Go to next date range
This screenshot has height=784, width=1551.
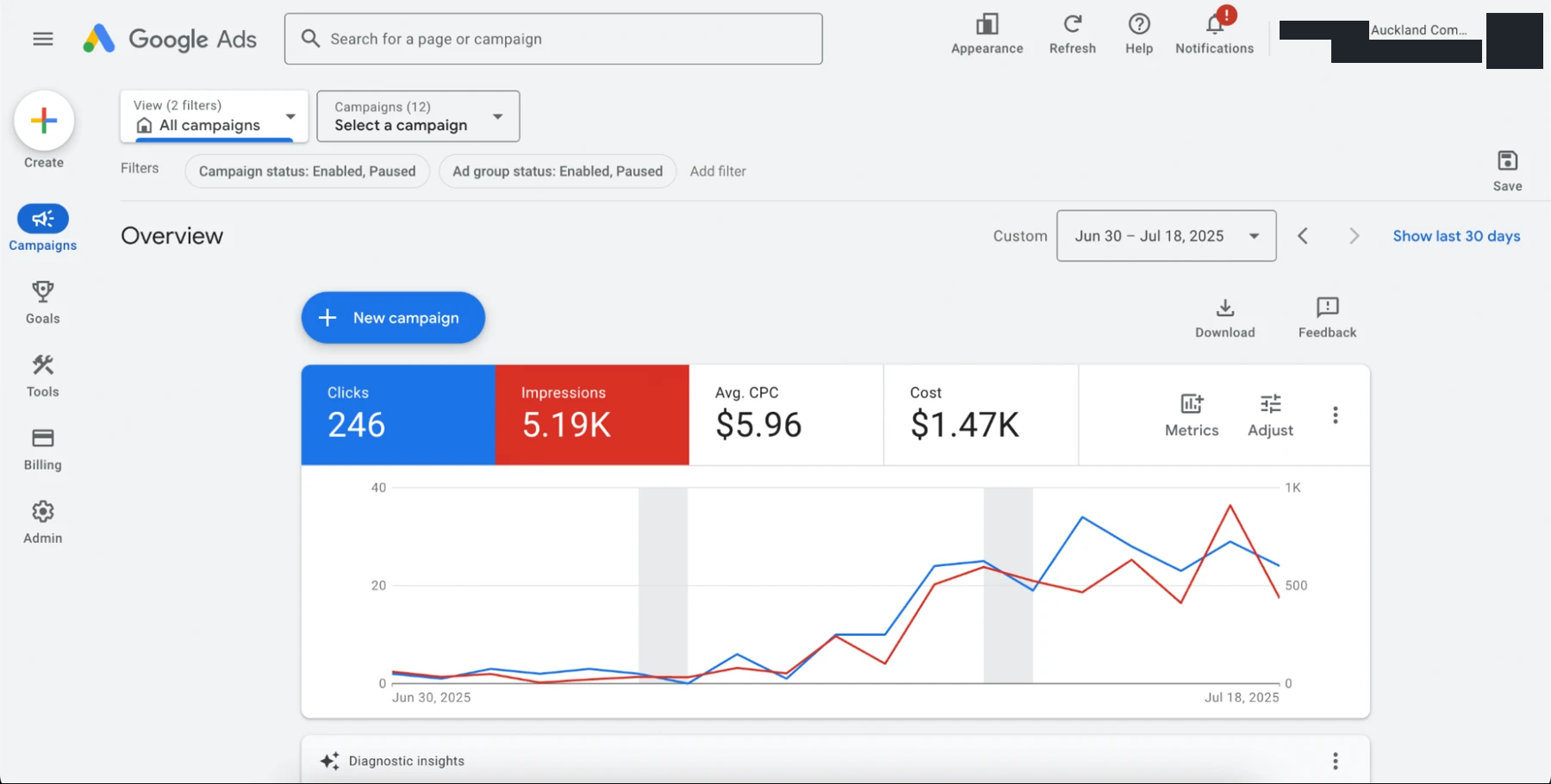tap(1354, 236)
